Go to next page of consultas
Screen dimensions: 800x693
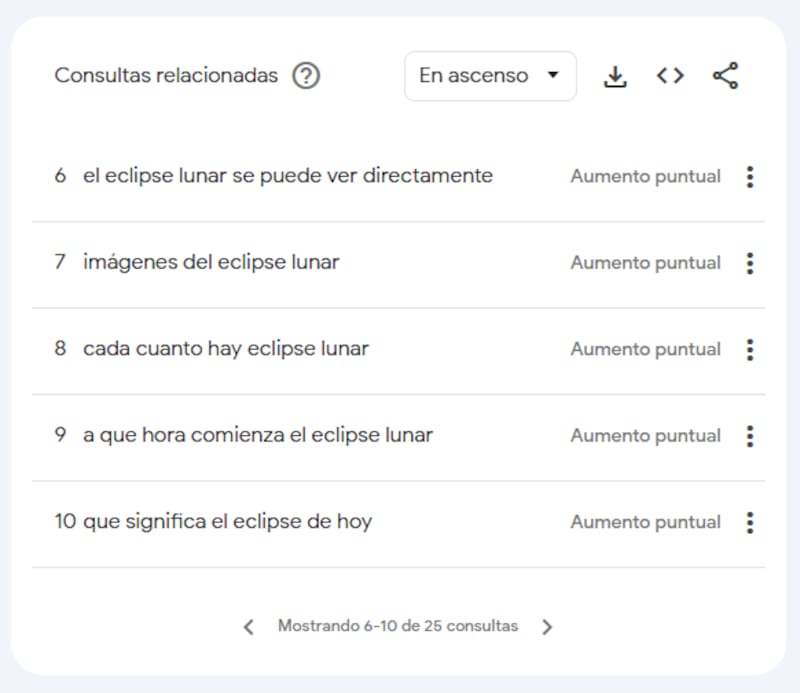[547, 627]
